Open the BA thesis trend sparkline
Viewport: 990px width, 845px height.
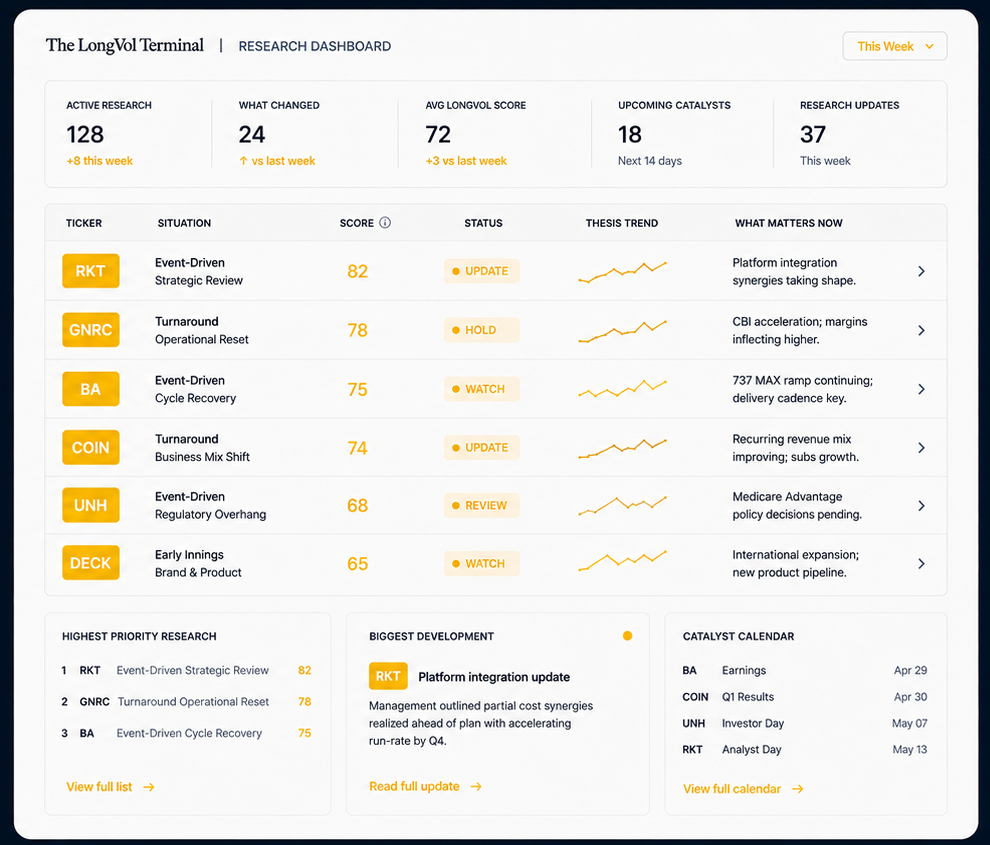(623, 388)
